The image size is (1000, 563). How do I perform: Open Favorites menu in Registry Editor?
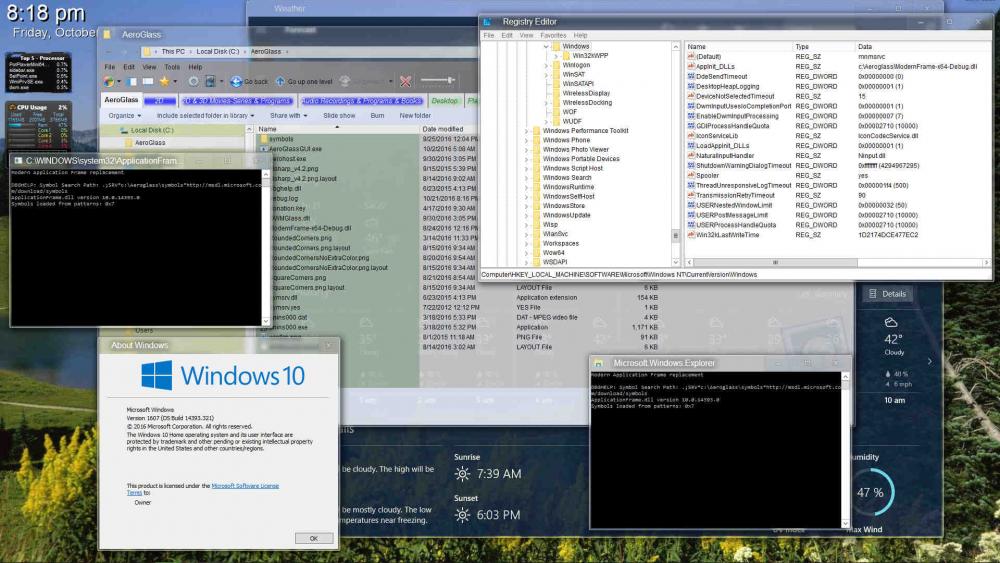(553, 35)
